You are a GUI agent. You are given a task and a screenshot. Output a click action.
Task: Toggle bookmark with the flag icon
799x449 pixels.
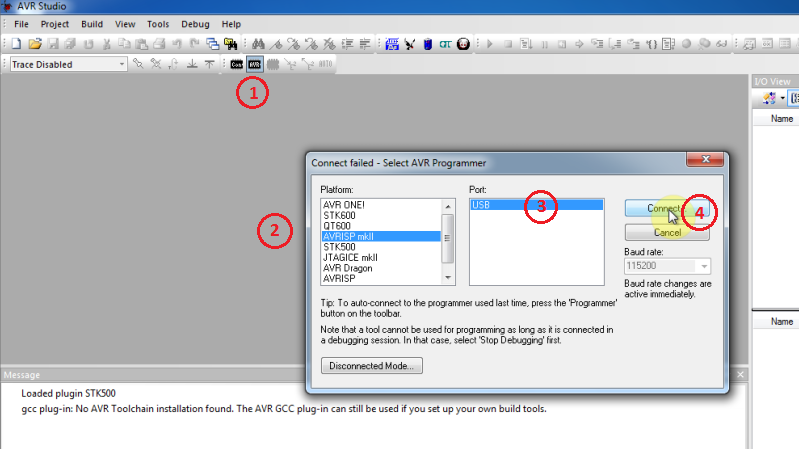click(276, 44)
